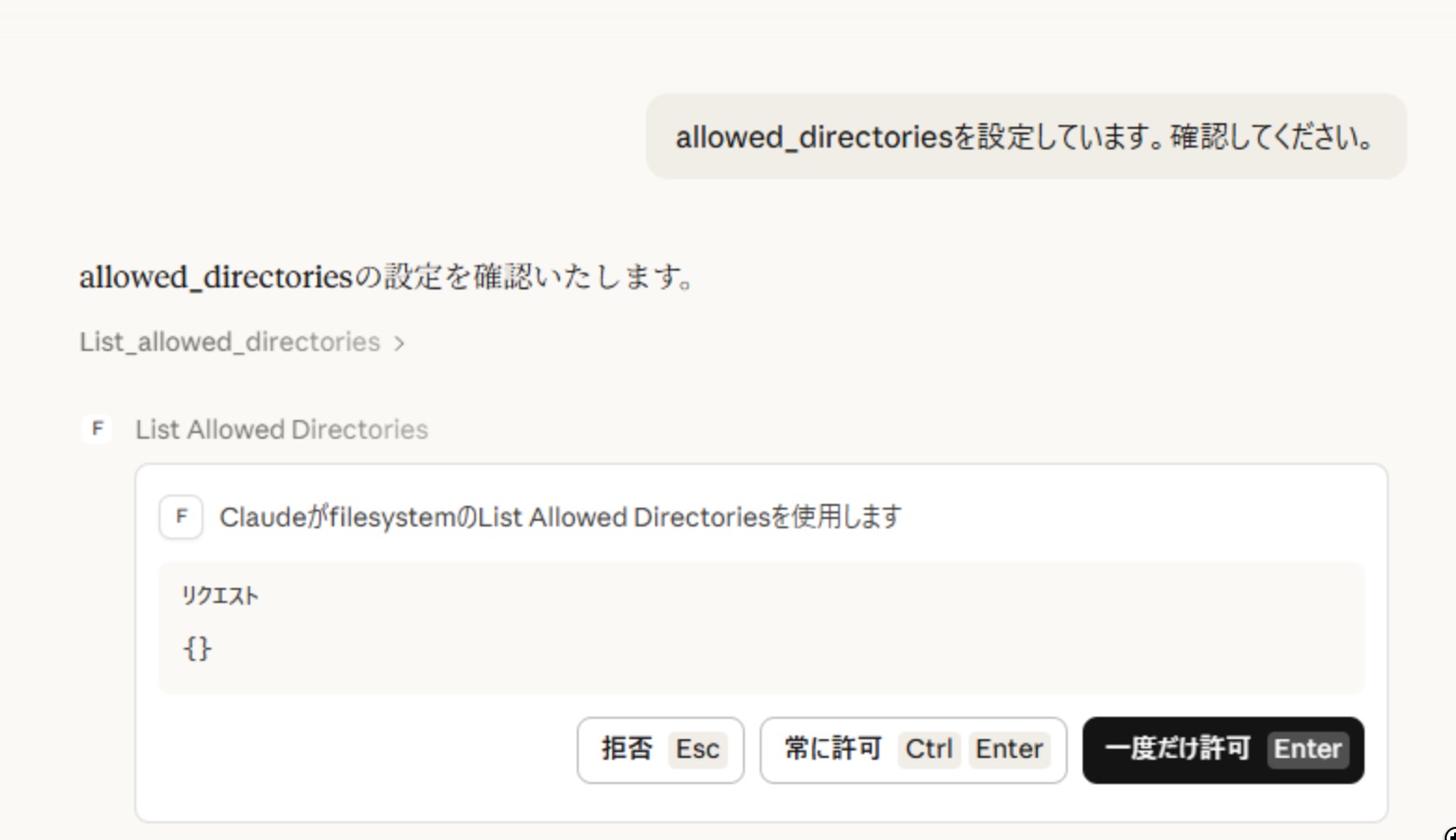Click the partially visible icon in bottom-right corner
This screenshot has width=1456, height=840.
click(x=1449, y=834)
